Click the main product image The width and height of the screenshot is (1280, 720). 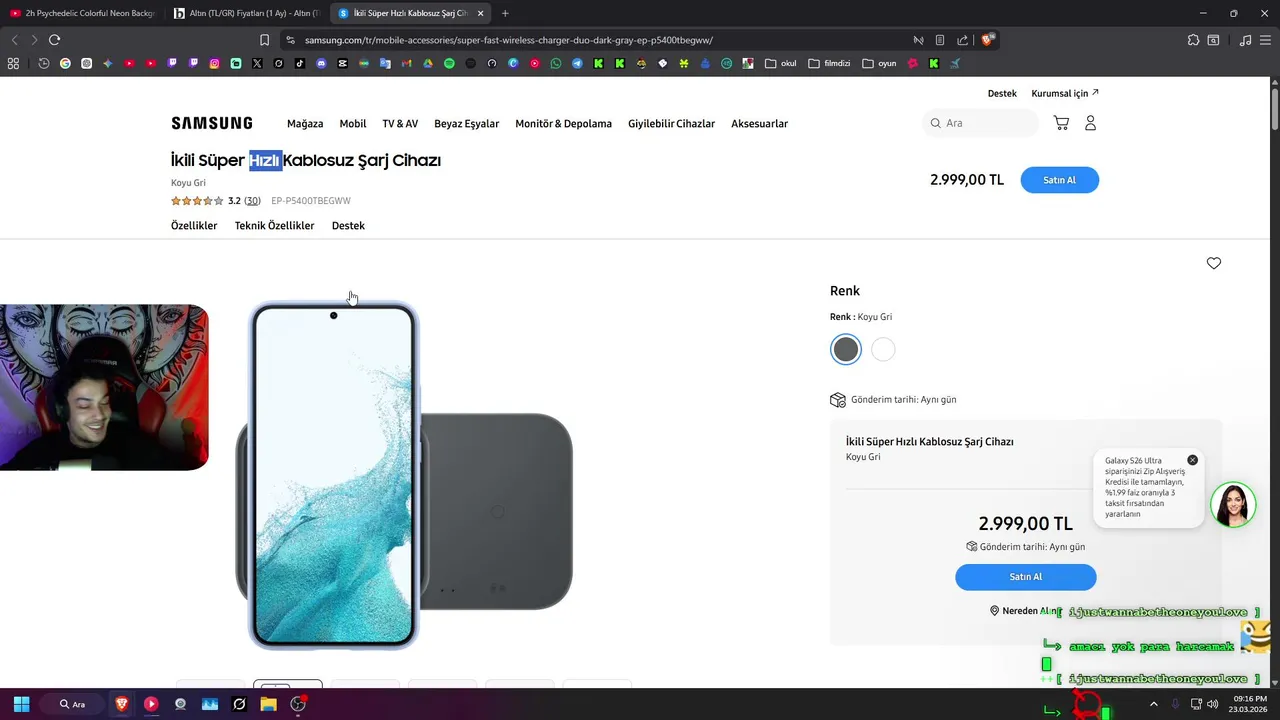(404, 475)
